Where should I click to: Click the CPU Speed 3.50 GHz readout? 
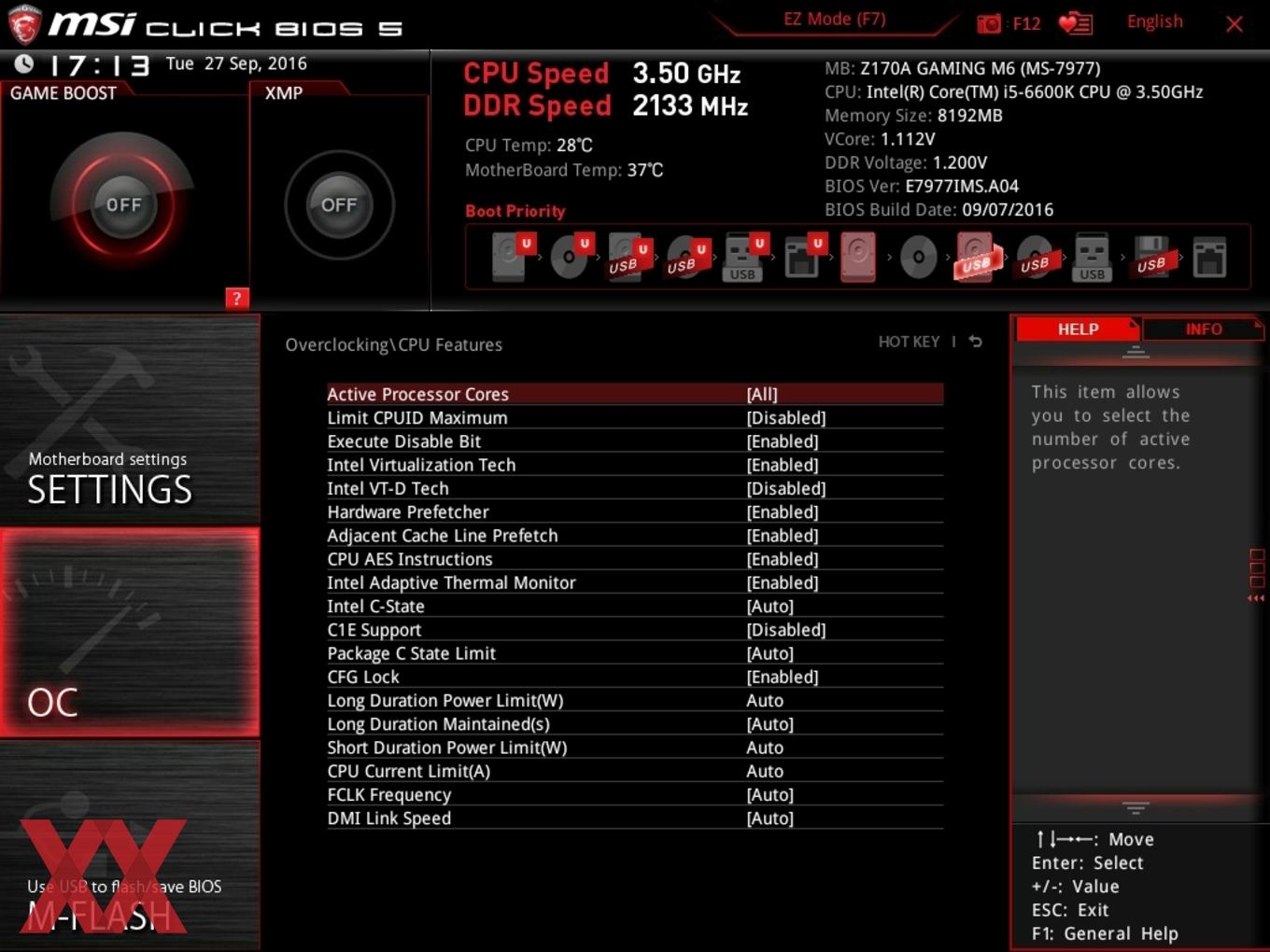click(x=601, y=73)
